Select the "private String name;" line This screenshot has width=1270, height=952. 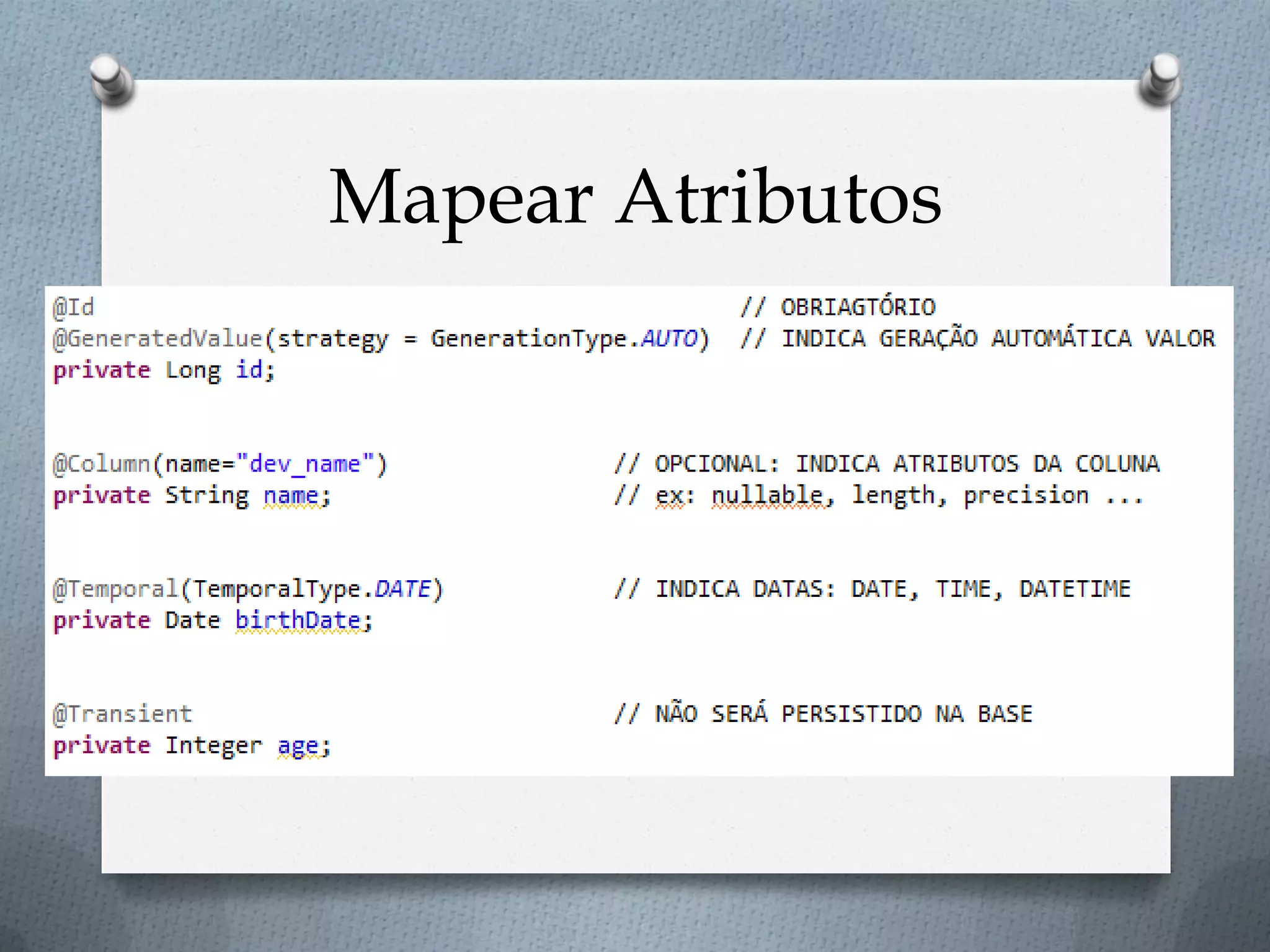pyautogui.click(x=192, y=496)
